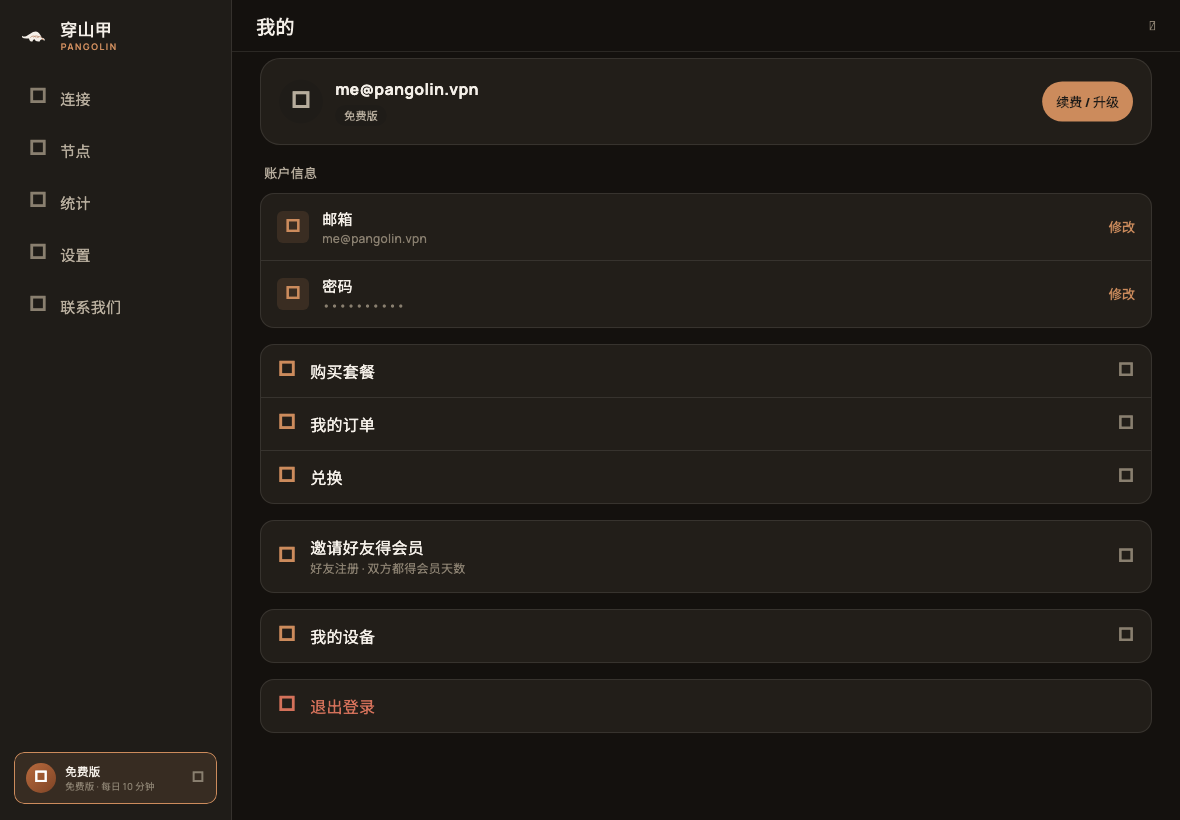Expand 购买套餐 with its right chevron
Image resolution: width=1180 pixels, height=820 pixels.
click(x=1126, y=369)
